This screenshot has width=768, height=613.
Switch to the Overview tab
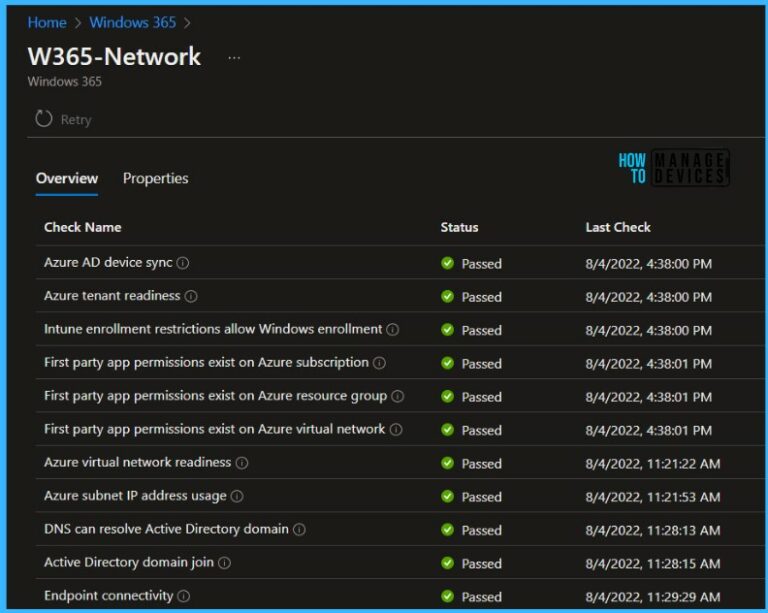(x=67, y=178)
